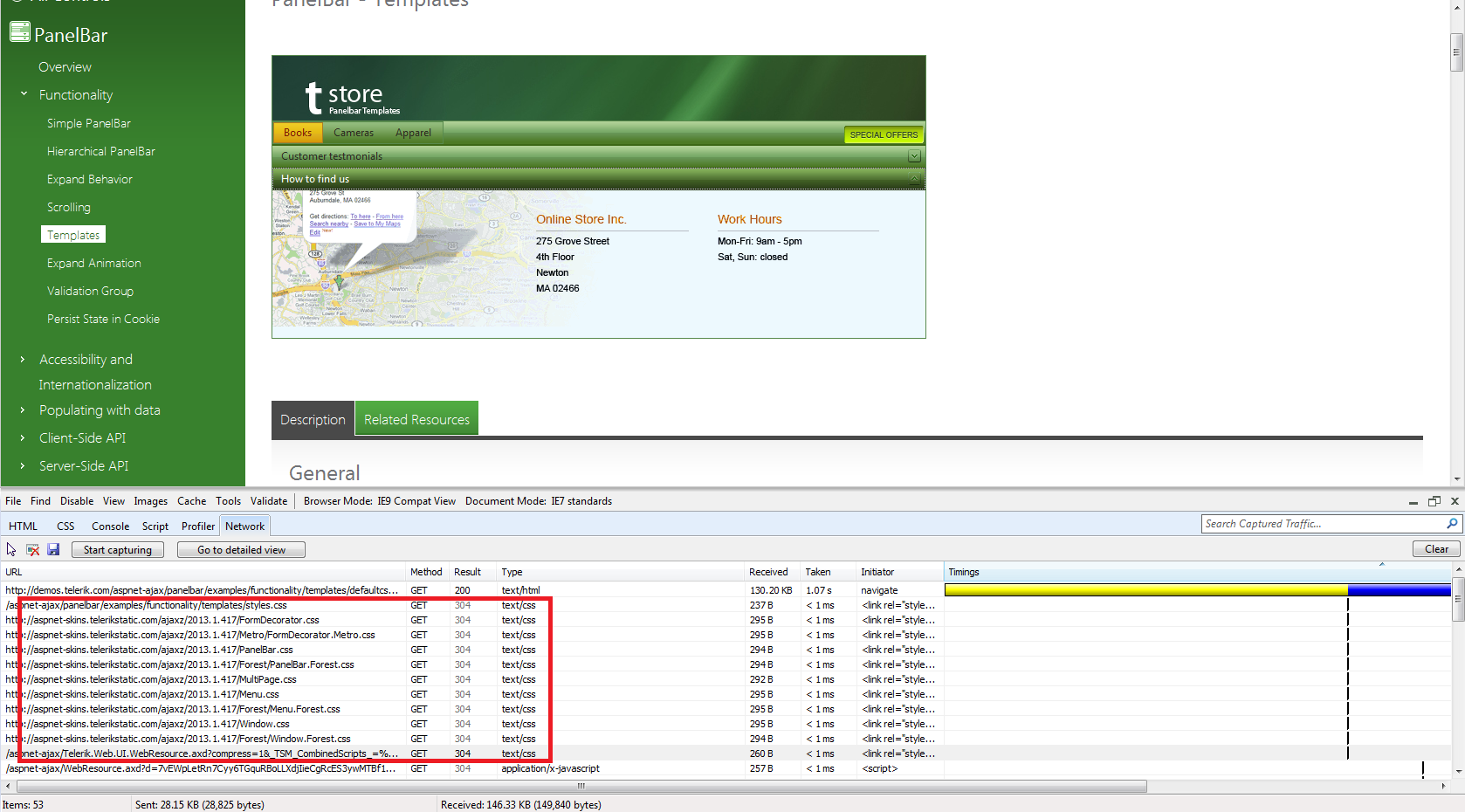Unpin the developer tools into separate window
The width and height of the screenshot is (1465, 812).
(1434, 501)
